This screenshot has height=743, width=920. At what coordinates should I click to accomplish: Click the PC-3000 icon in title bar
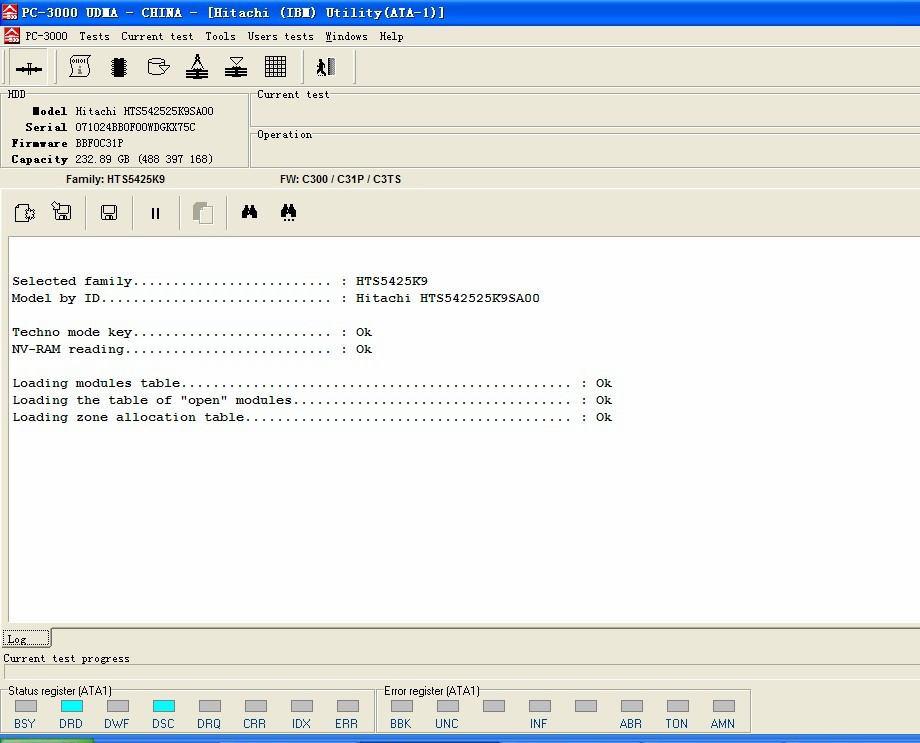9,12
